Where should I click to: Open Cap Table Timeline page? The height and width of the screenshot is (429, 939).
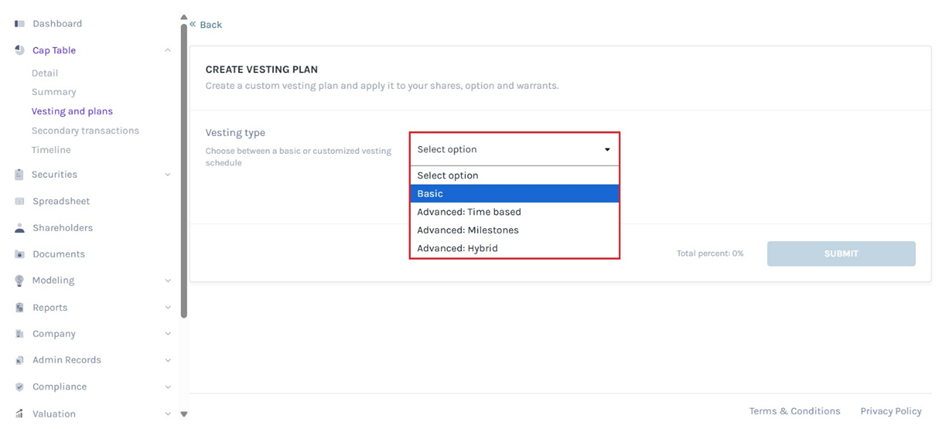tap(51, 150)
